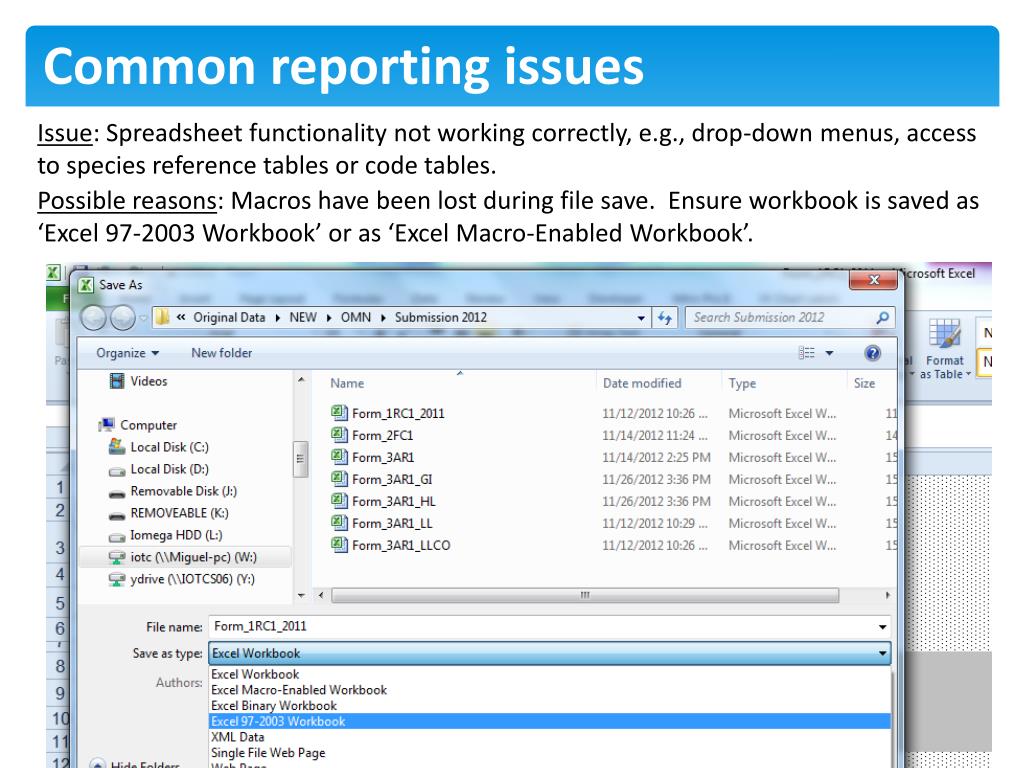Open the Help question mark icon

[872, 353]
